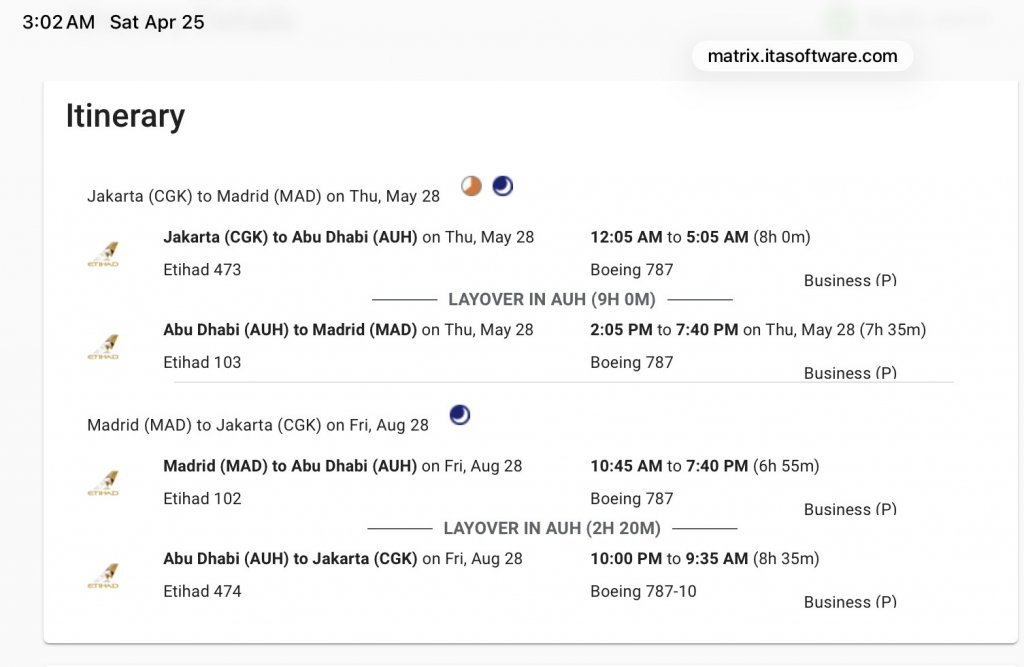Select the Itinerary heading
The image size is (1024, 667).
pyautogui.click(x=125, y=116)
